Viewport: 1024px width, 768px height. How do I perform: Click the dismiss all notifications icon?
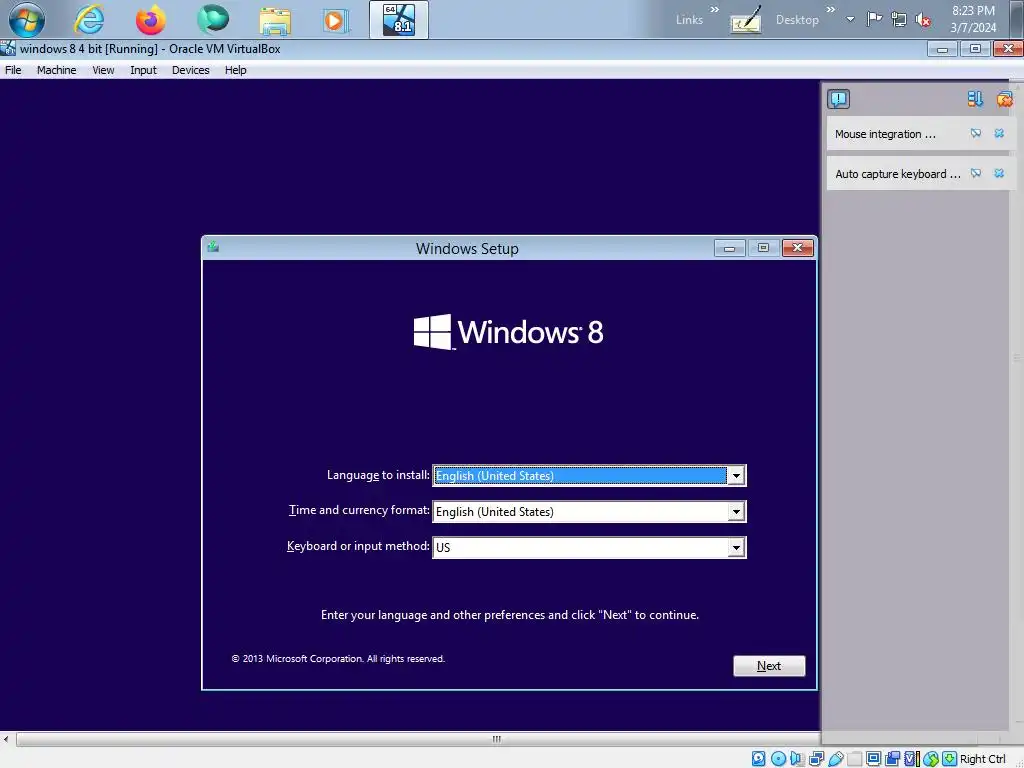[1004, 99]
